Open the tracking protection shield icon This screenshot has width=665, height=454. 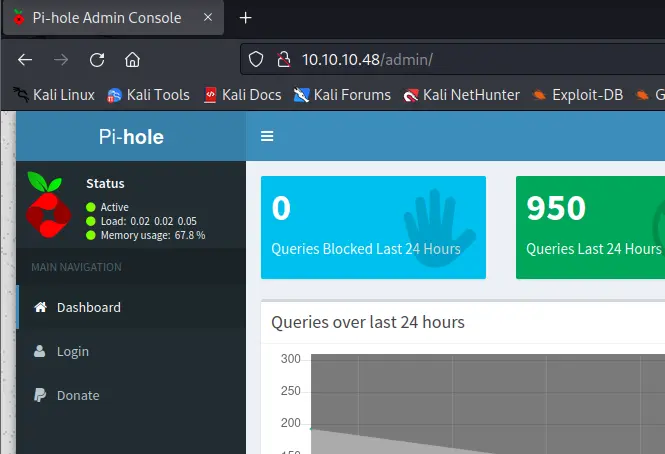coord(256,59)
